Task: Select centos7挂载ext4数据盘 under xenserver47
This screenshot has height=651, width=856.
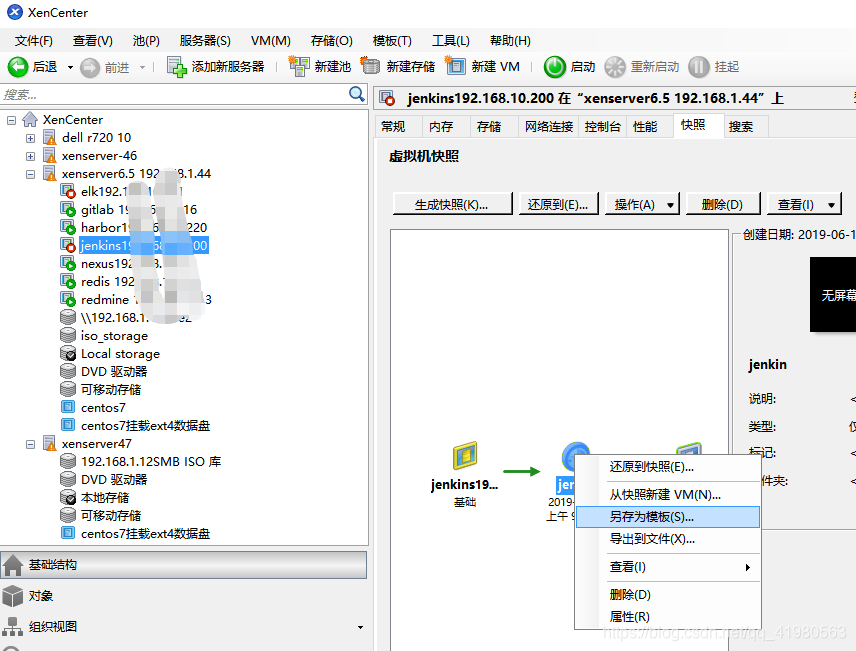Action: point(145,534)
